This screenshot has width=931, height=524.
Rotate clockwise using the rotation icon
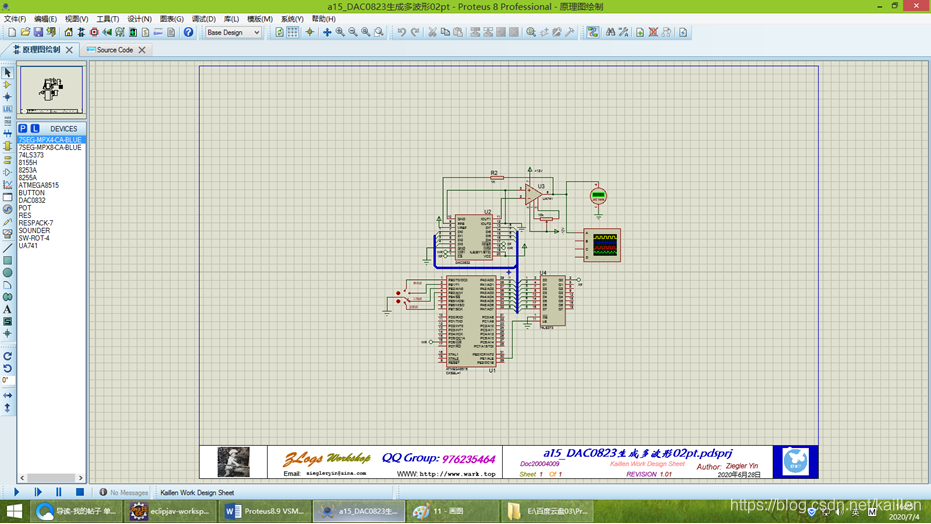(7, 356)
